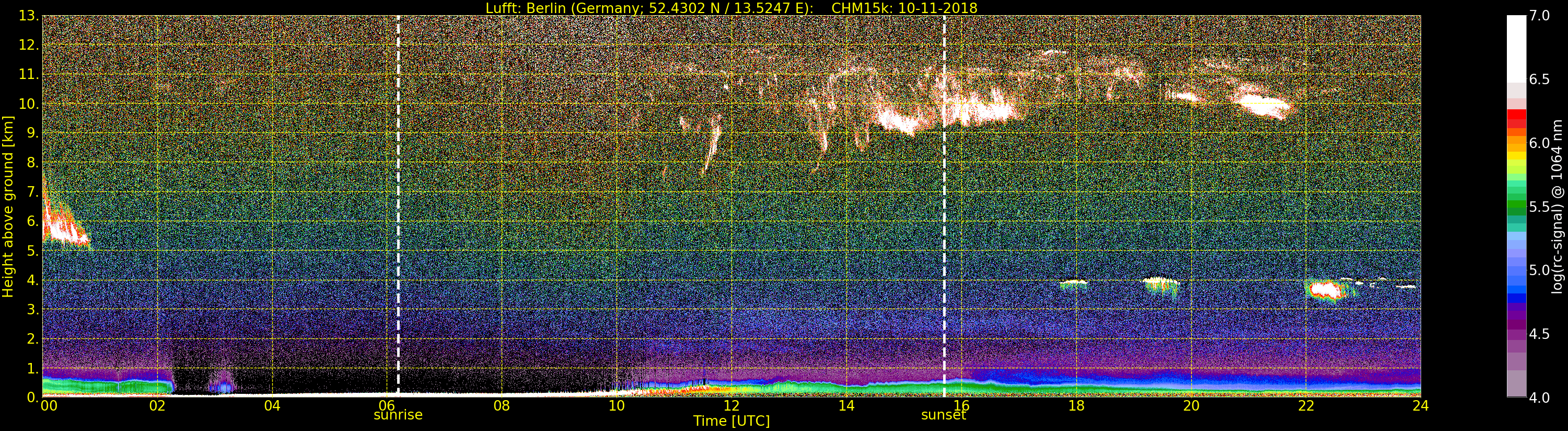Image resolution: width=1568 pixels, height=431 pixels.
Task: Click the time axis tick '18'
Action: pos(1076,406)
